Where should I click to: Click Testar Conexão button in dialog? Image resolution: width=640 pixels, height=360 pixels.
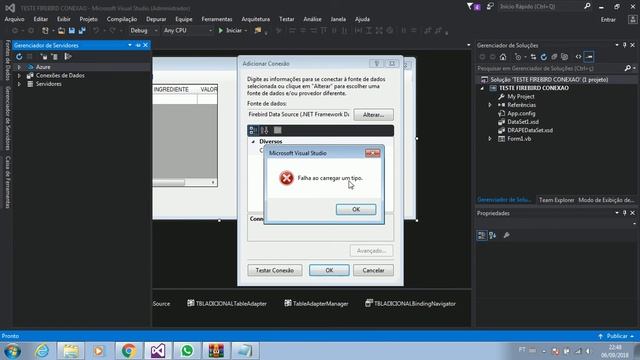[x=275, y=270]
